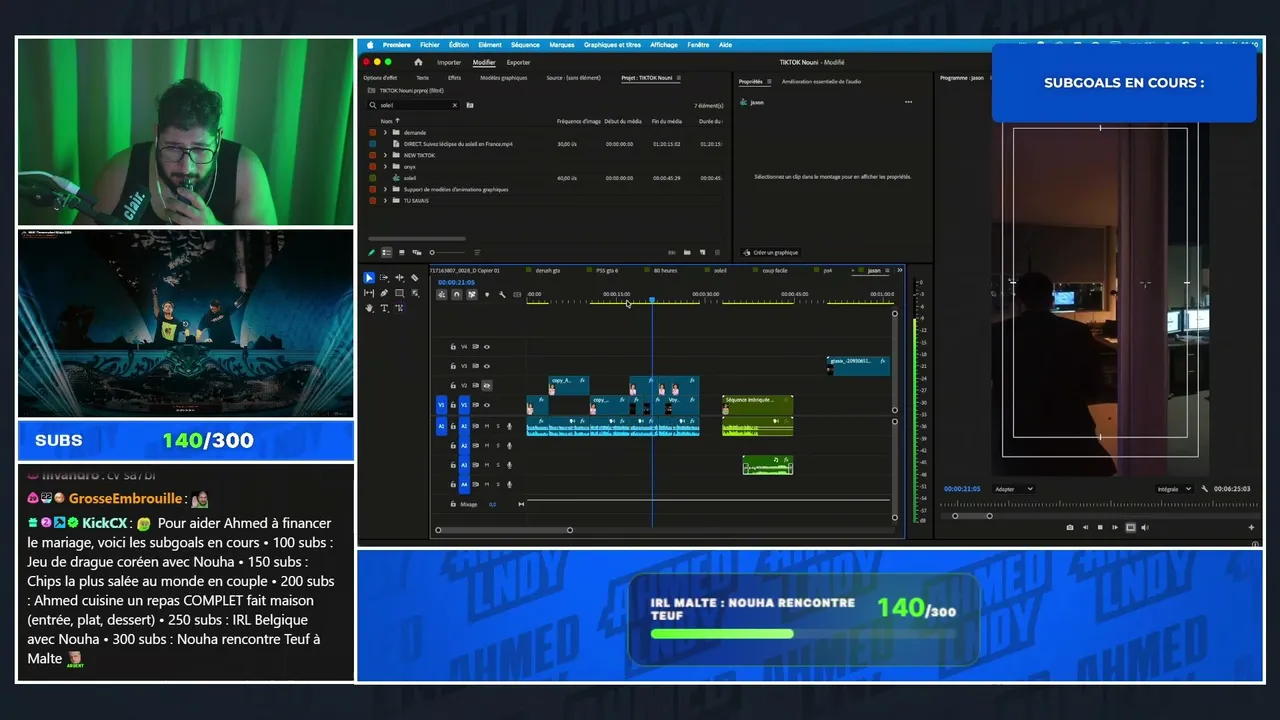The height and width of the screenshot is (720, 1280).
Task: Expand the TU SAVAIS bin
Action: (x=385, y=200)
